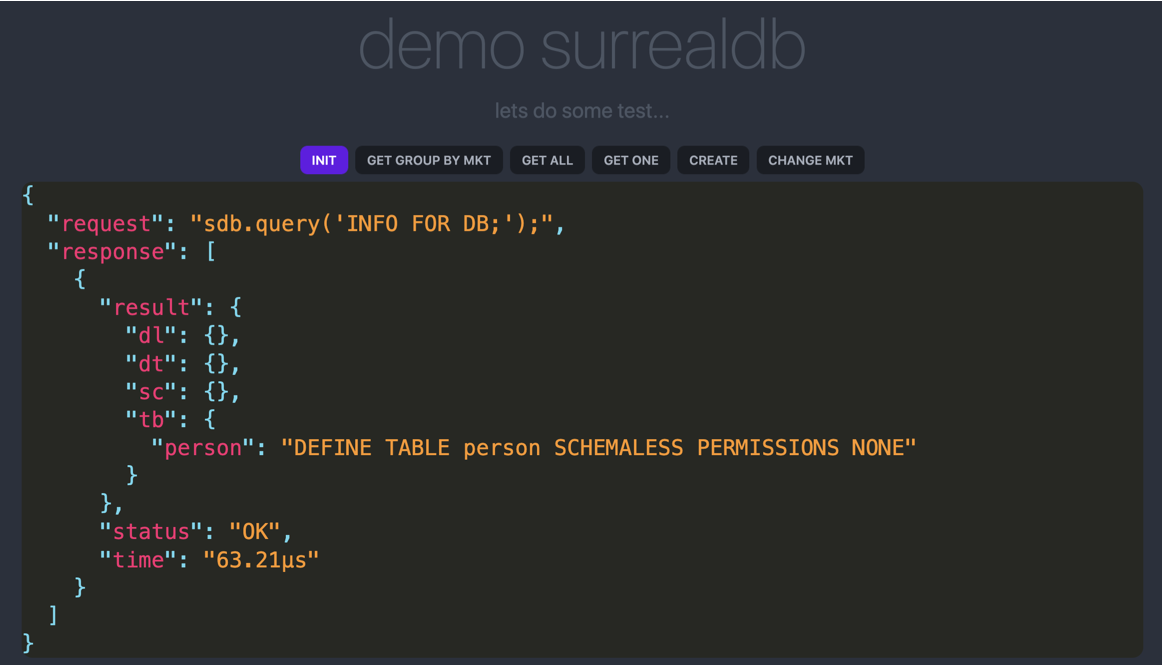This screenshot has height=665, width=1163.
Task: Select the DEFINE TABLE person SCHEMALESS string
Action: 599,448
